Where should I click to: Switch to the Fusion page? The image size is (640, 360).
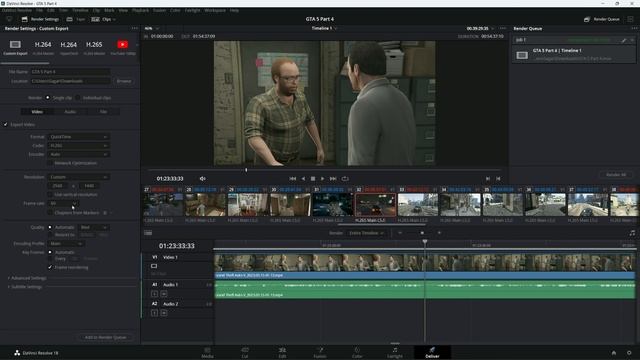(320, 353)
